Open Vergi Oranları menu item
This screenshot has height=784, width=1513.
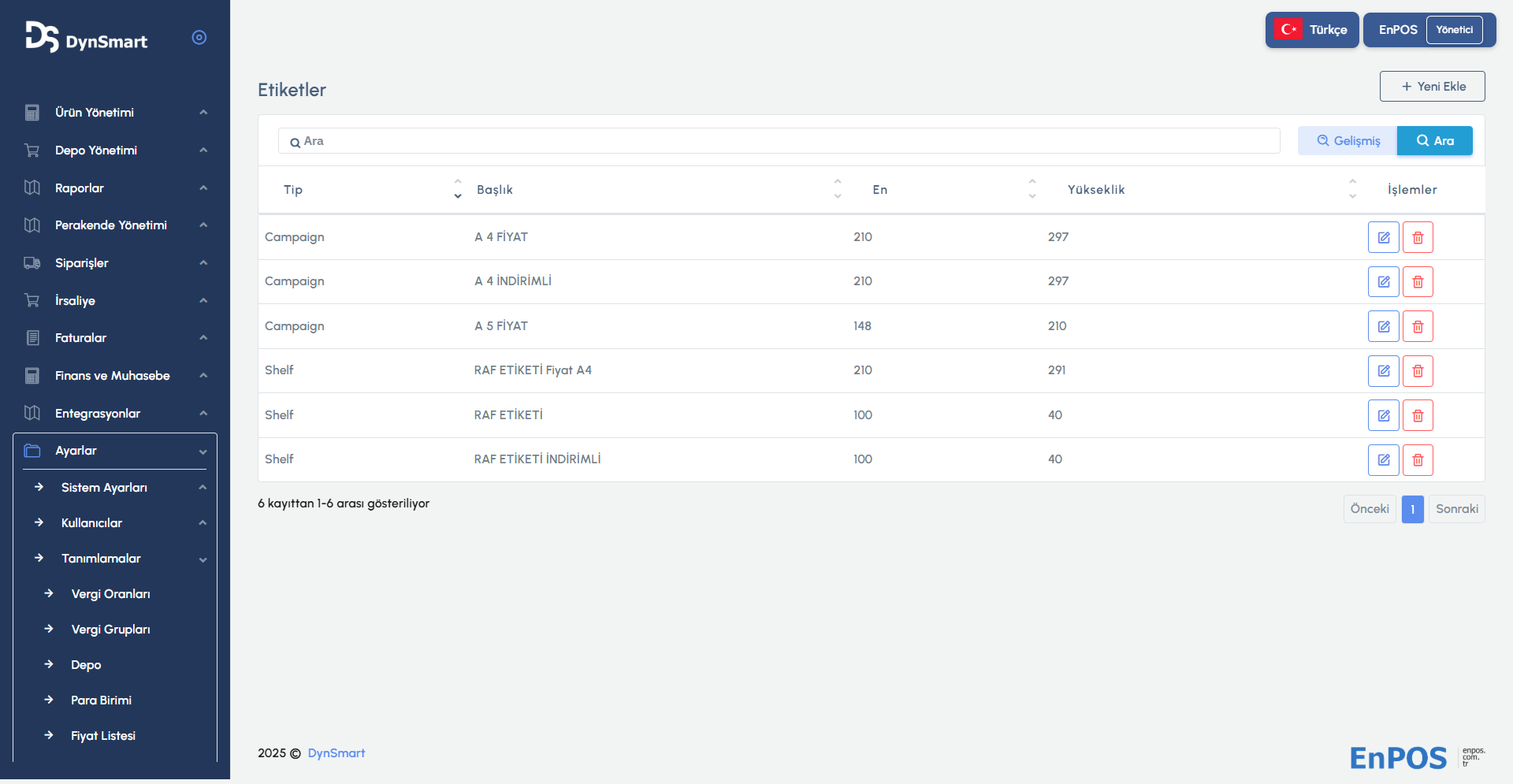click(110, 594)
